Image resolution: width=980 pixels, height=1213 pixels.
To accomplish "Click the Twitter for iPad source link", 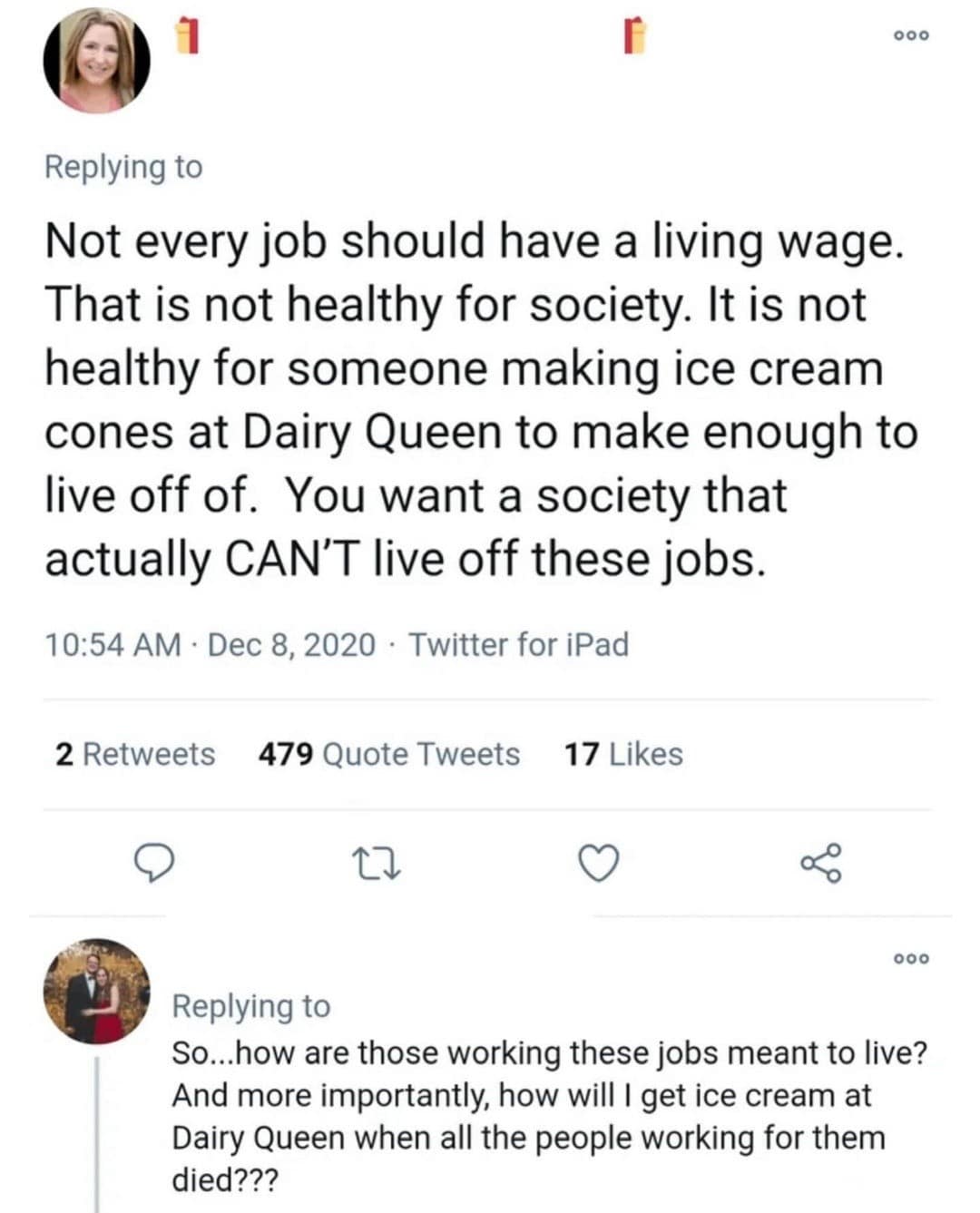I will tap(518, 645).
